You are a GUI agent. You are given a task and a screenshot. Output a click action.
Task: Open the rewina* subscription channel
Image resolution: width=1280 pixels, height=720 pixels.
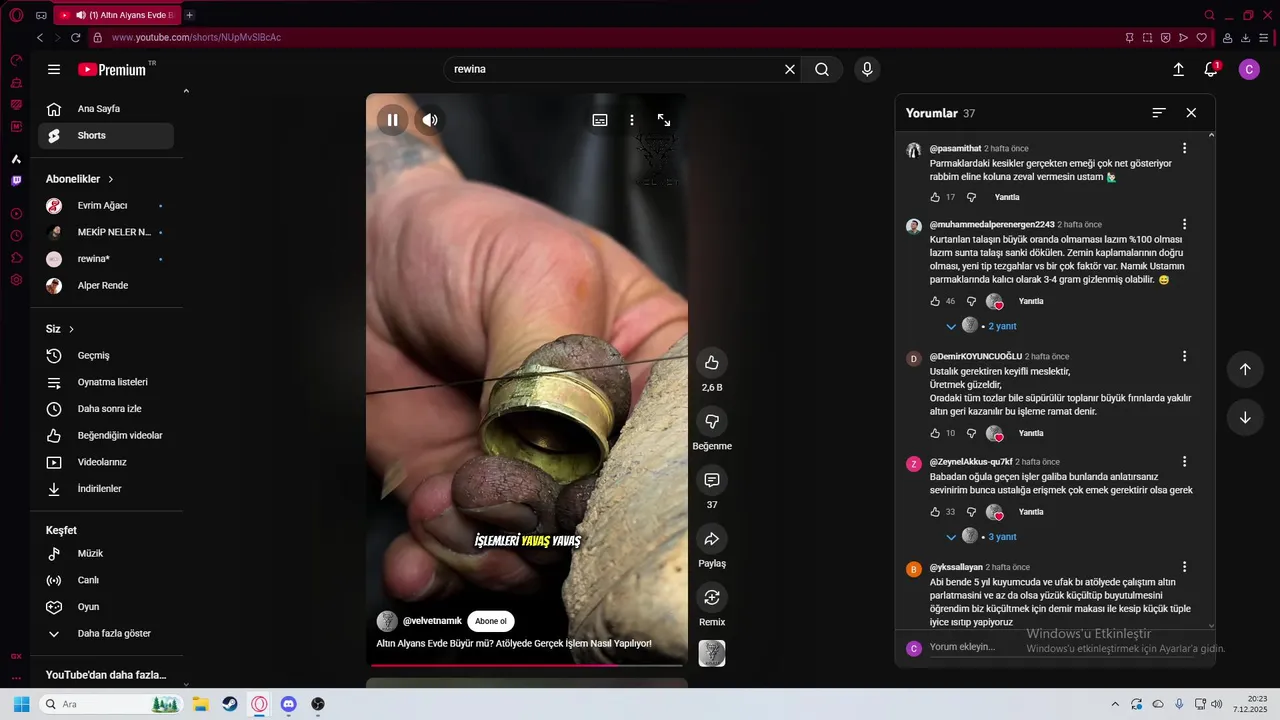click(106, 259)
